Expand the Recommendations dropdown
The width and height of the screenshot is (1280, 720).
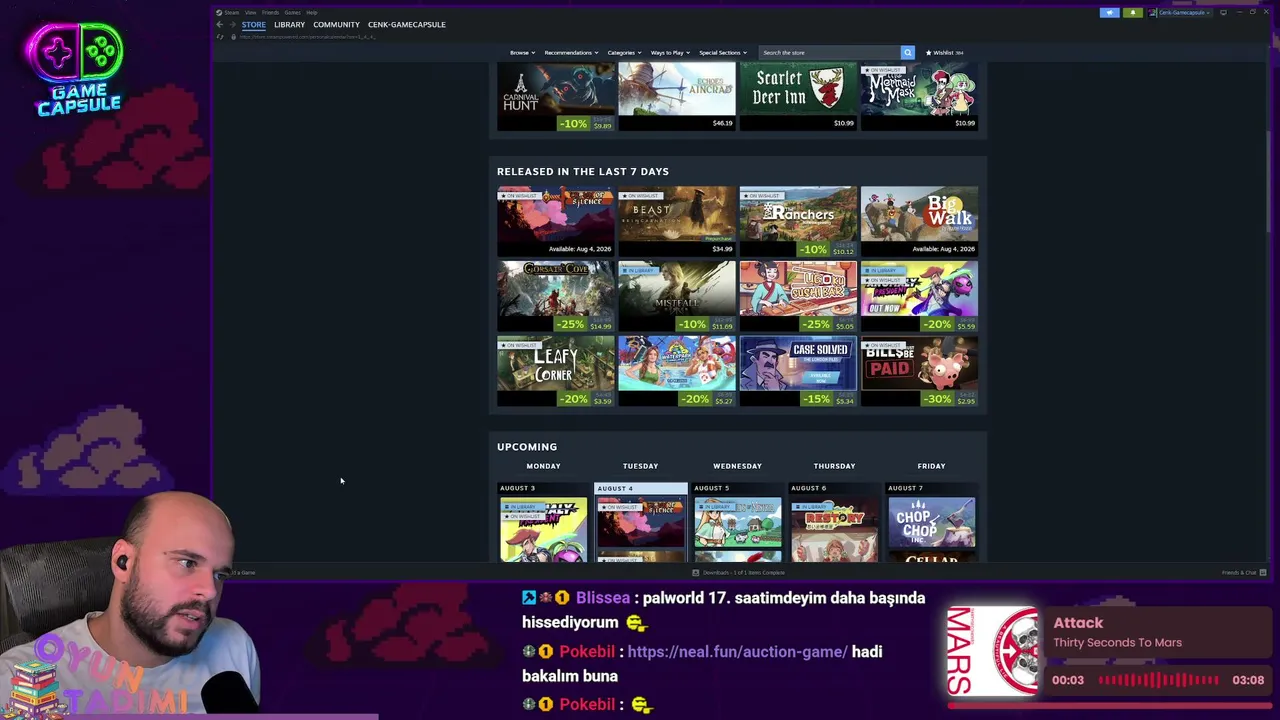pyautogui.click(x=571, y=52)
